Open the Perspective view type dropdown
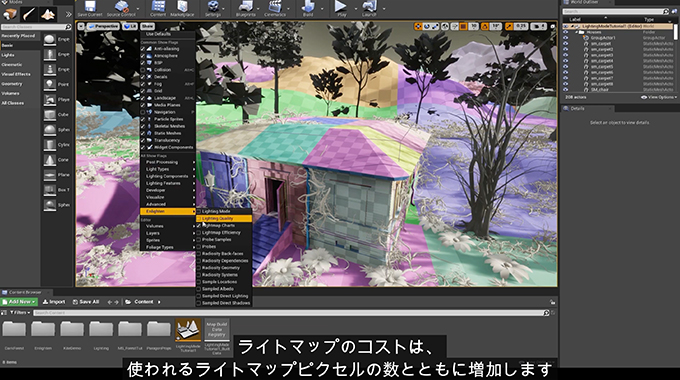 [x=103, y=26]
